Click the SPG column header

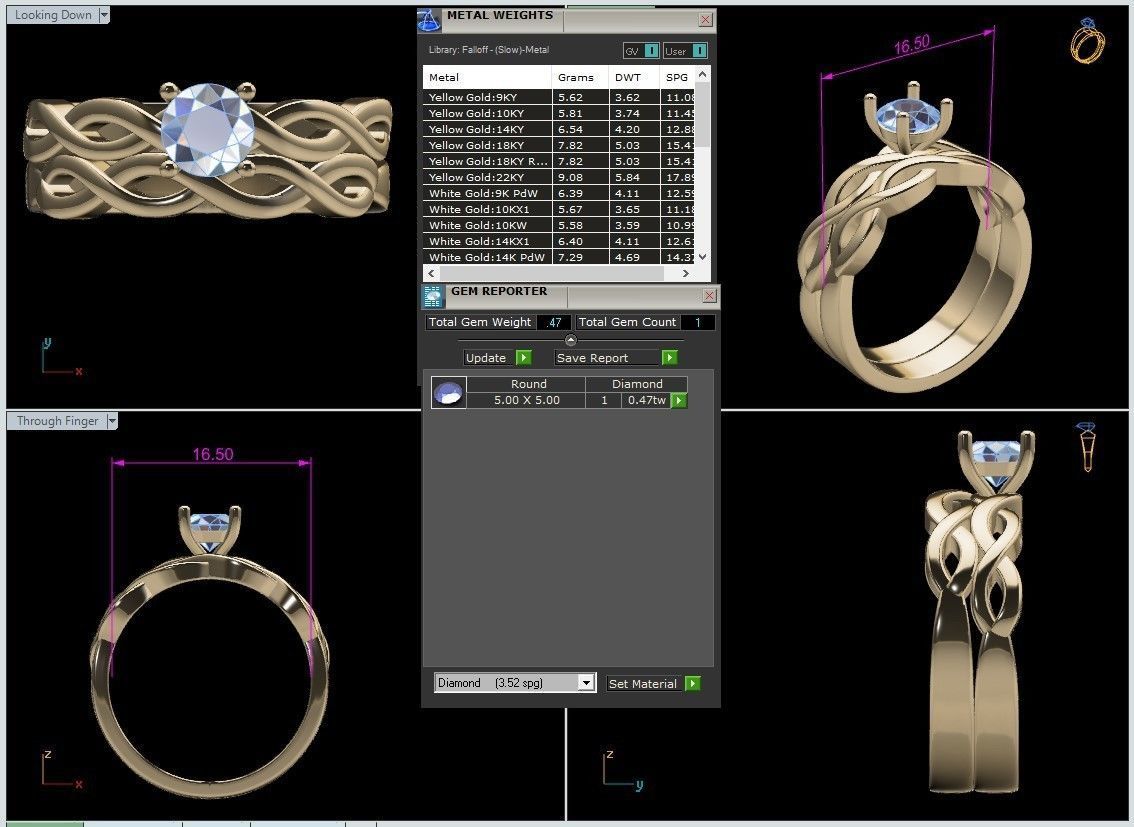click(678, 77)
